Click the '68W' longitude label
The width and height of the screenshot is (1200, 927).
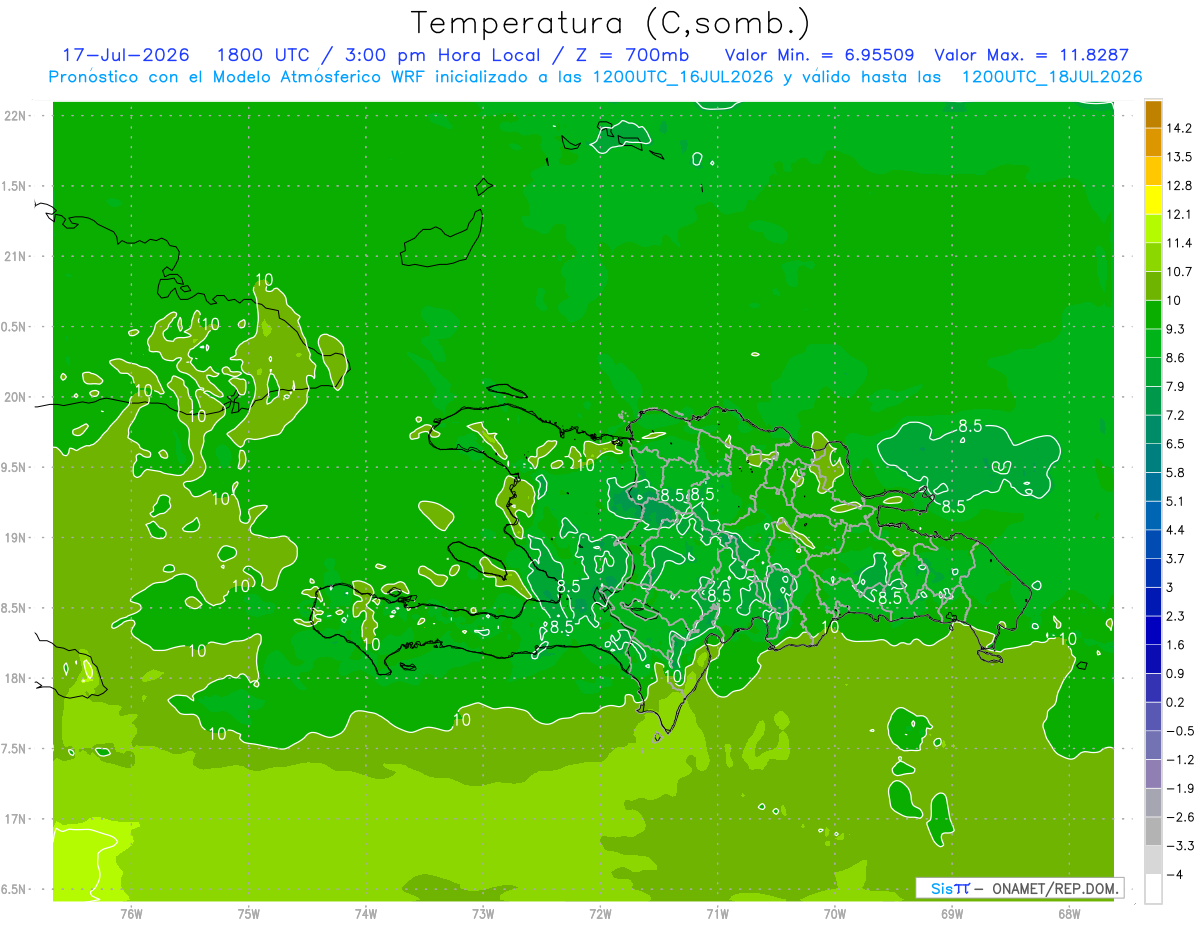[x=1069, y=914]
